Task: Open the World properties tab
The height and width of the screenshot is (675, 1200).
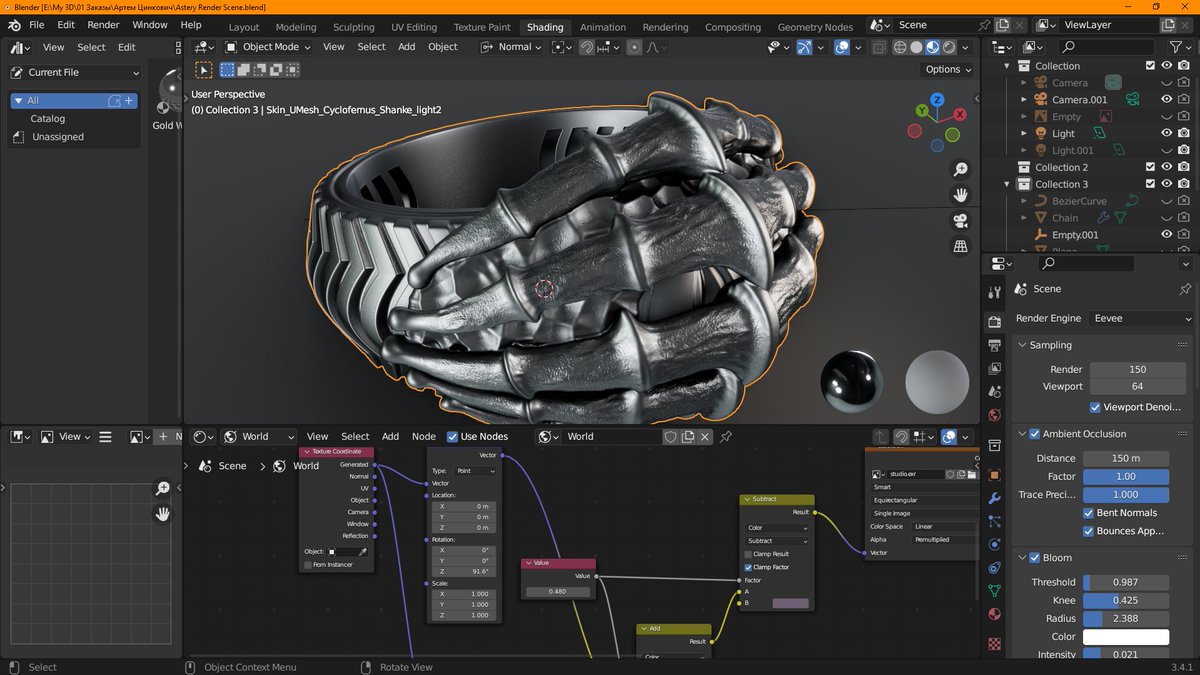Action: [x=994, y=414]
